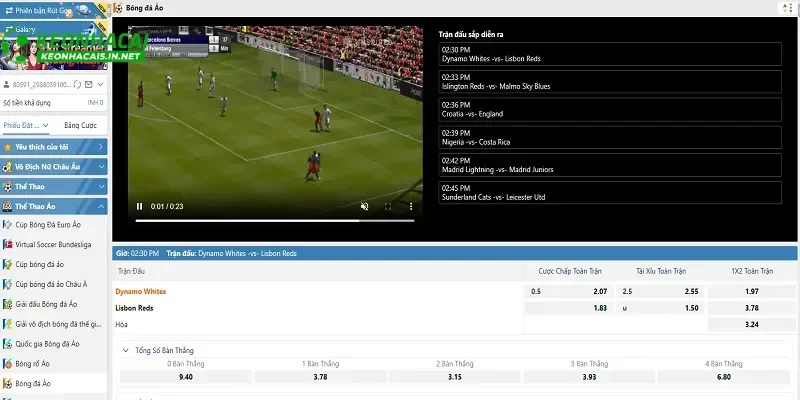This screenshot has width=800, height=400.
Task: Expand the Vô Địch Nữ Châu Âu section
Action: [101, 167]
